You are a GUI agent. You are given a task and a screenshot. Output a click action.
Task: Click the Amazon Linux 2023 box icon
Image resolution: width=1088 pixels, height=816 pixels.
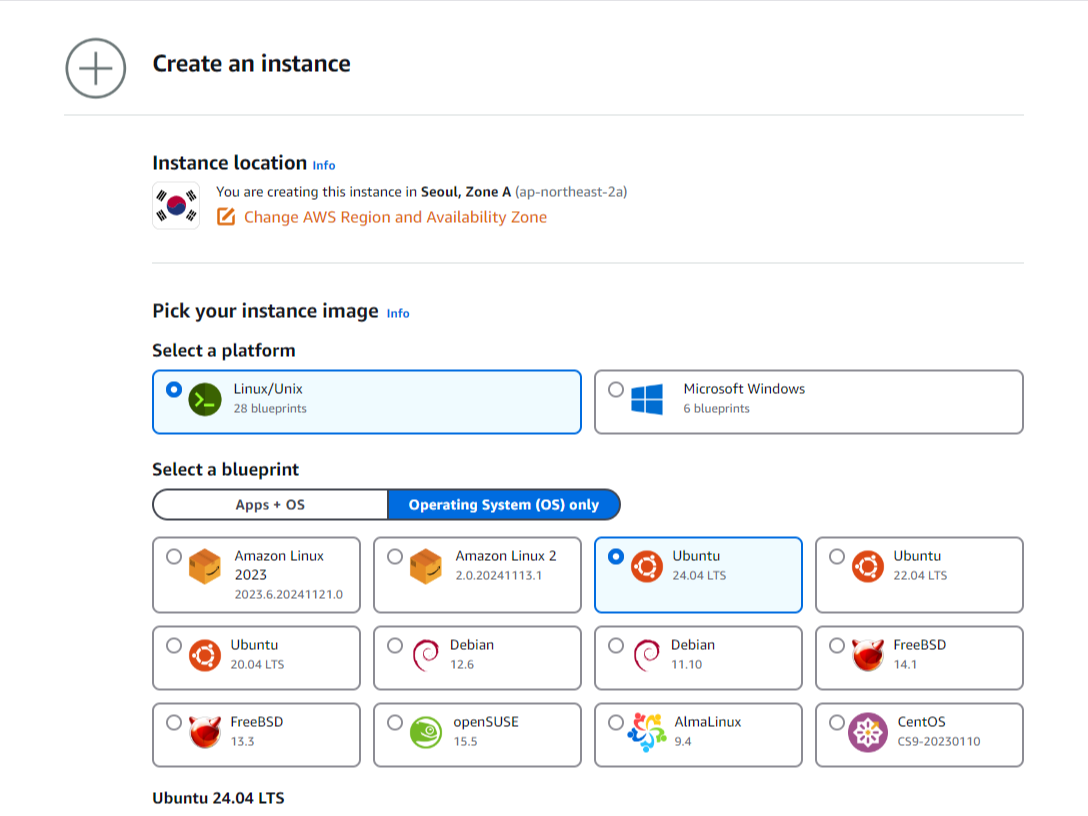click(205, 566)
